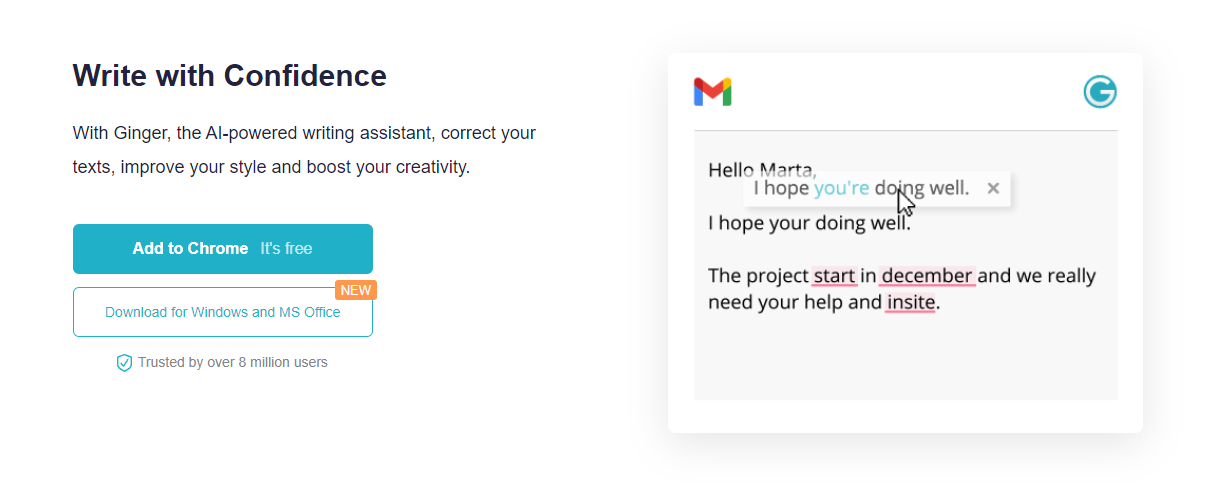Click the Ginger G logo icon
Viewport: 1217px width, 491px height.
[1099, 92]
